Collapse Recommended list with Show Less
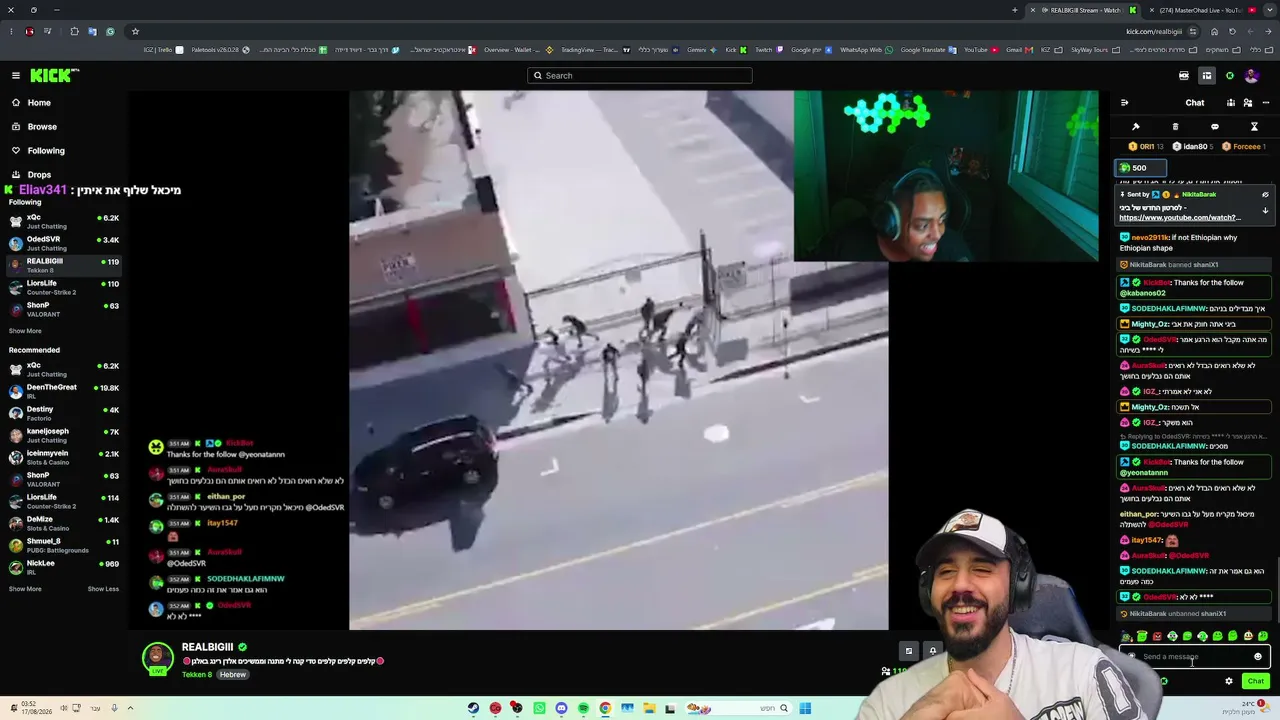This screenshot has width=1280, height=720. click(103, 589)
